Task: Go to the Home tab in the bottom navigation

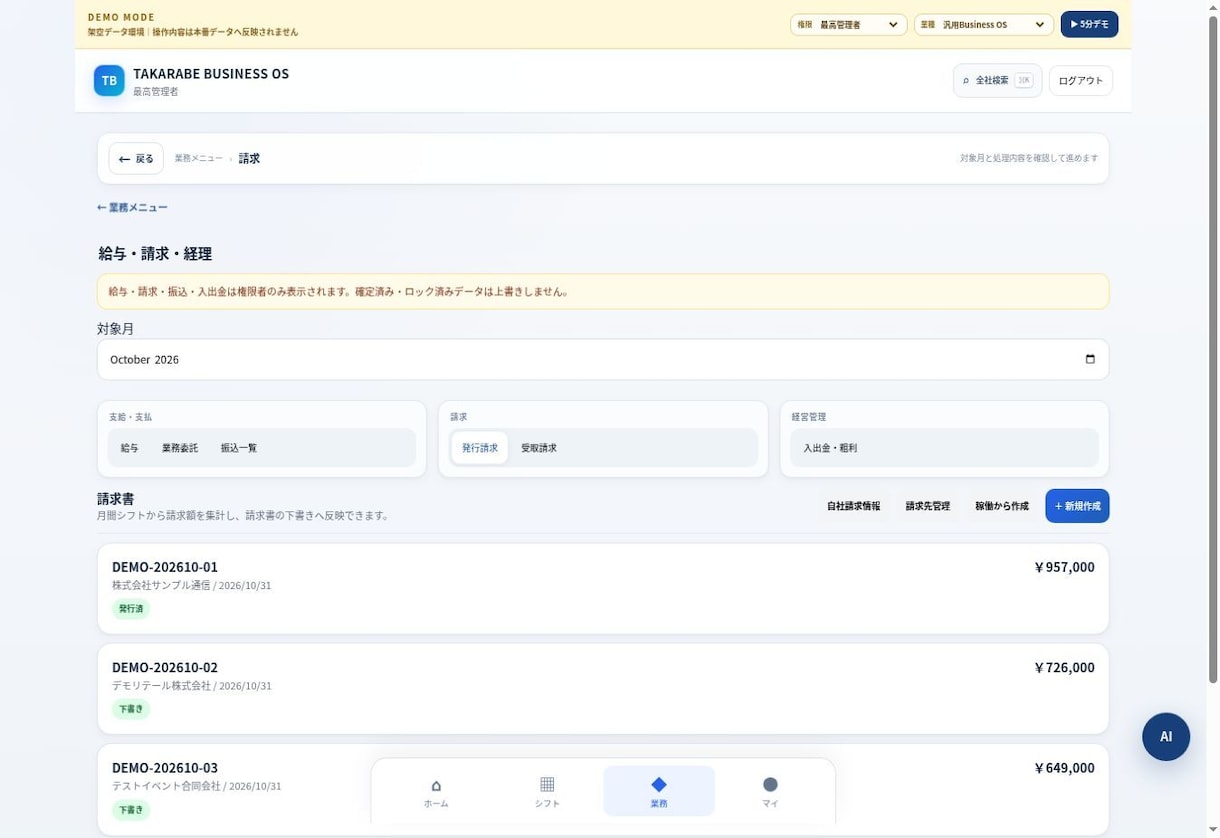Action: tap(436, 791)
